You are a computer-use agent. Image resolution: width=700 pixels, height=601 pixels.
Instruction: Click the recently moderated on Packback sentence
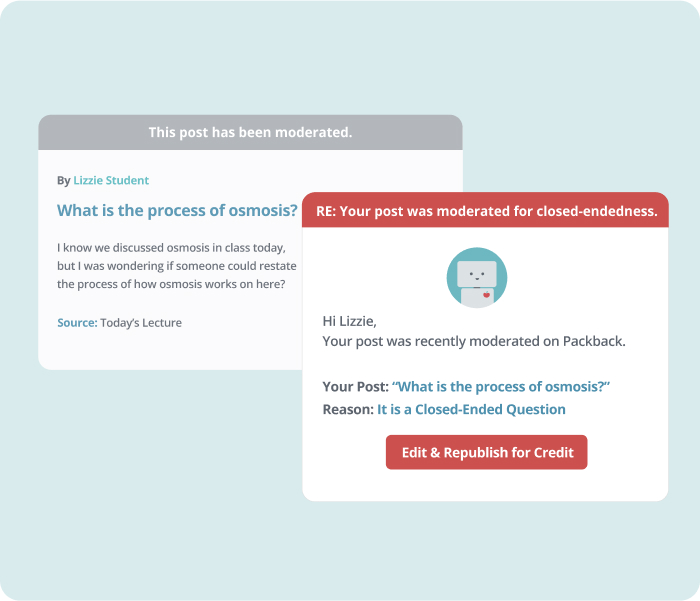click(x=474, y=341)
